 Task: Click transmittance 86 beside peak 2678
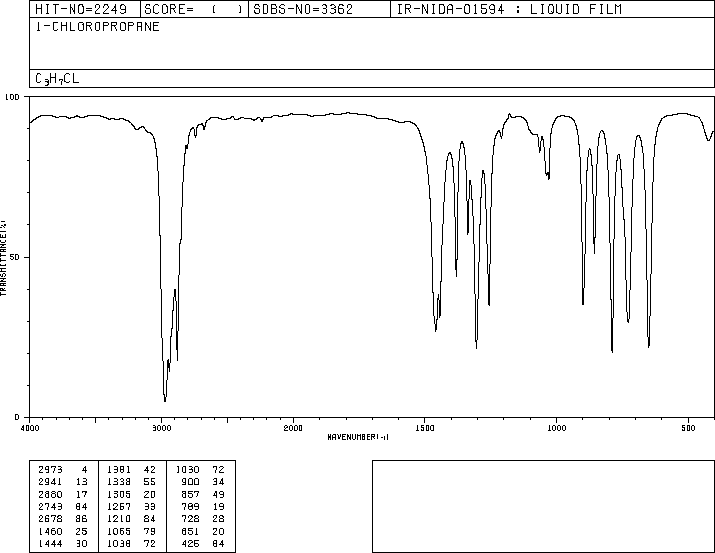82,519
